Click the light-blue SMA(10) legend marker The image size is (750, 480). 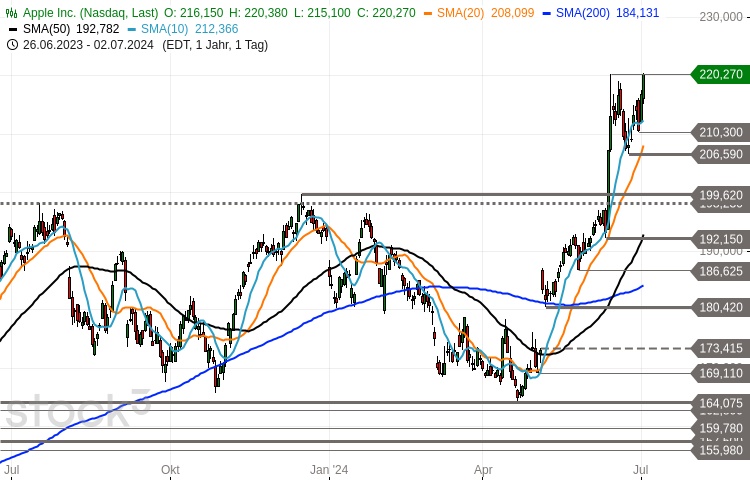[x=132, y=30]
